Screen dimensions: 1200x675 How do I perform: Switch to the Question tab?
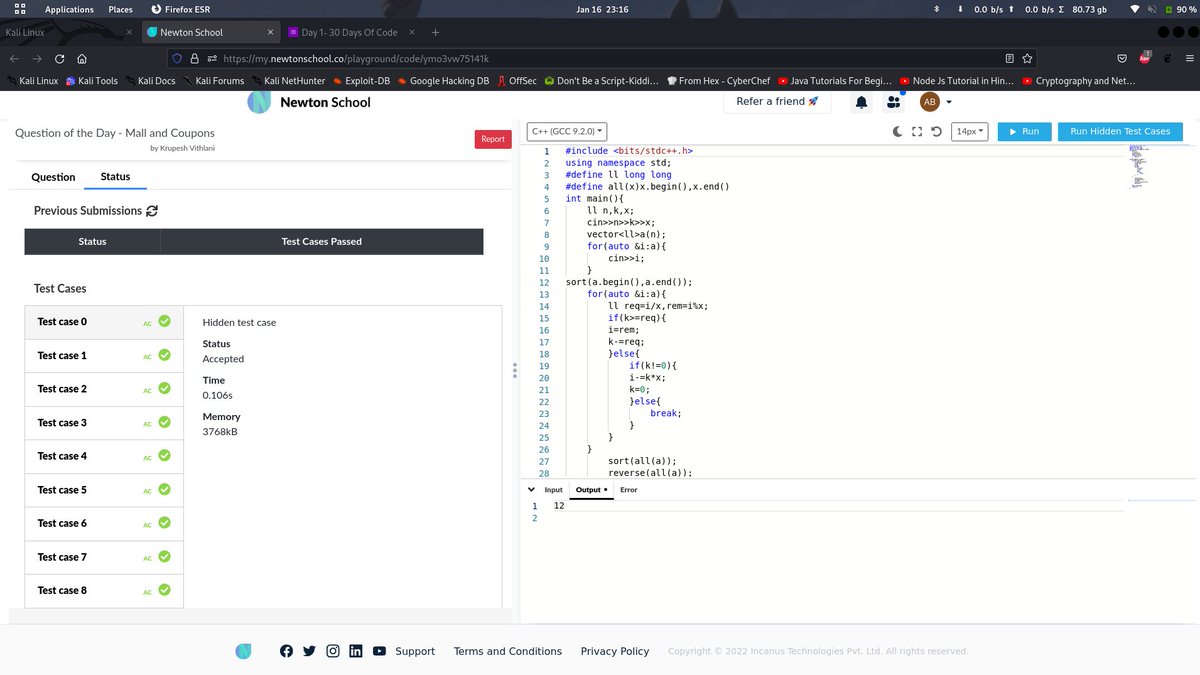[x=53, y=177]
